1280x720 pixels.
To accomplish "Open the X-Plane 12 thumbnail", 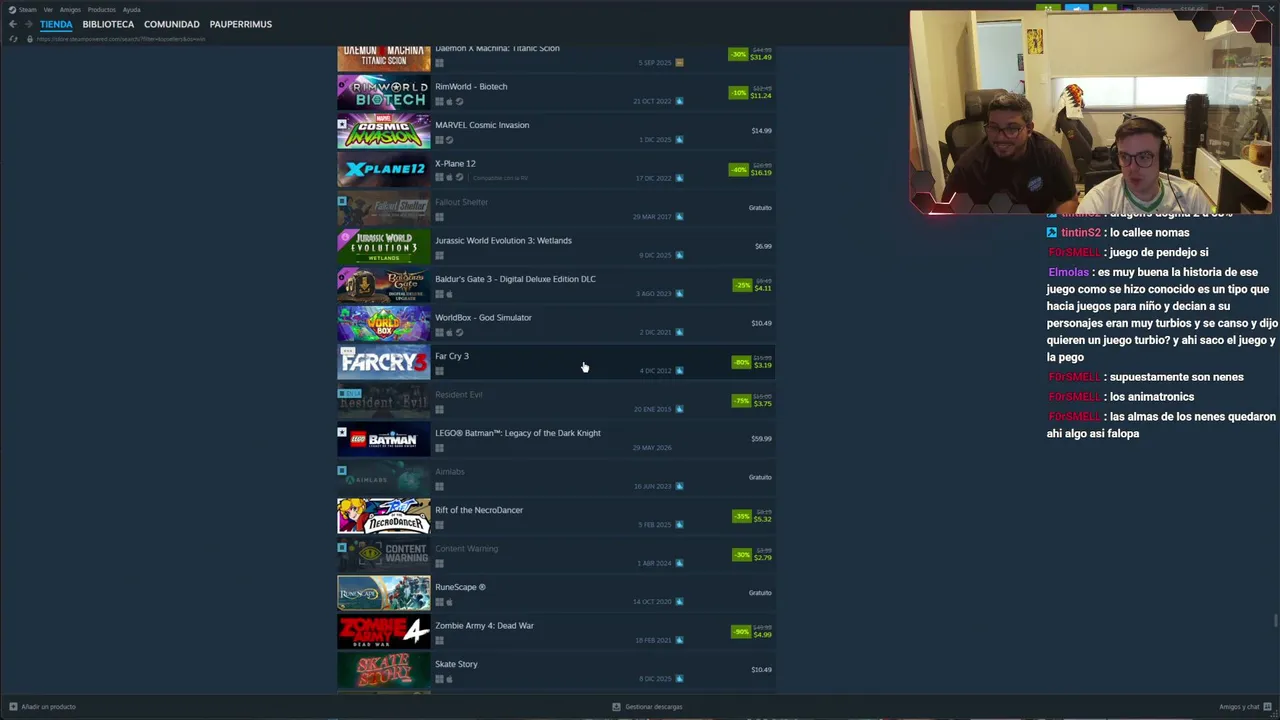I will [384, 170].
